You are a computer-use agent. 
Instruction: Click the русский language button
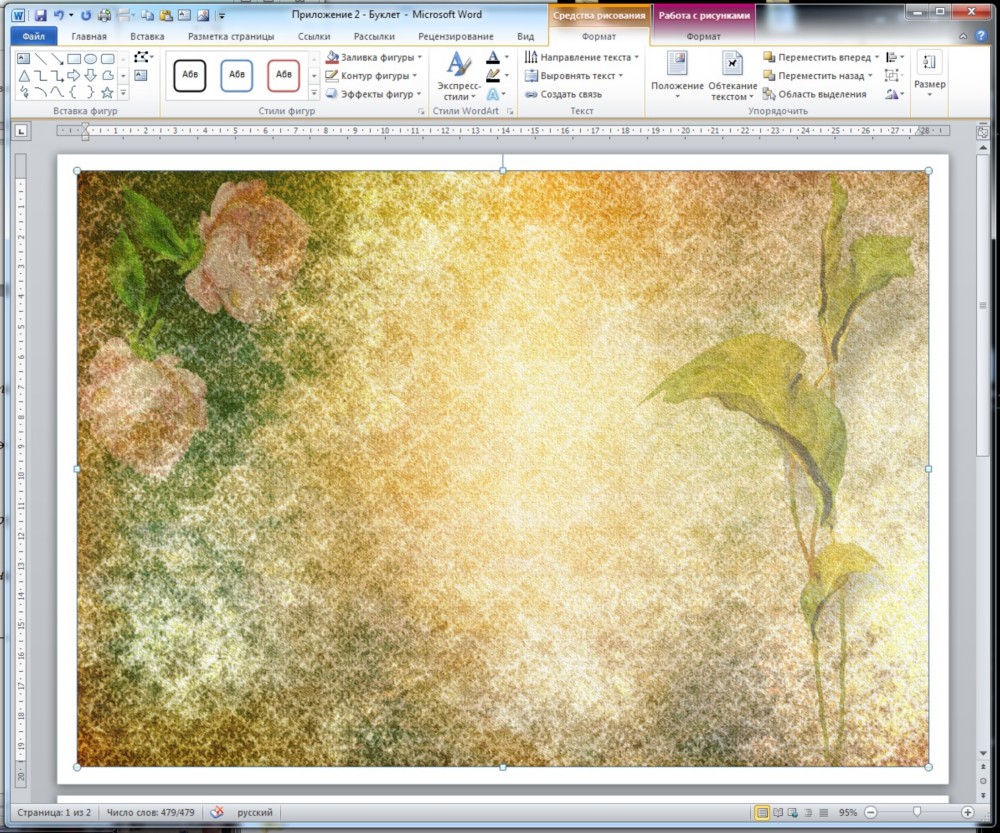255,813
